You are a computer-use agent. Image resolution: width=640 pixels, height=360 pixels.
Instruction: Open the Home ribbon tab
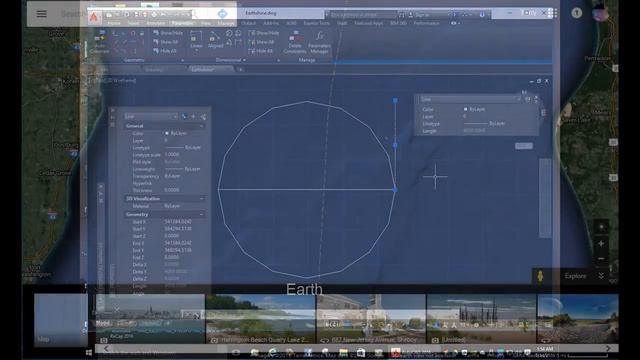click(113, 23)
